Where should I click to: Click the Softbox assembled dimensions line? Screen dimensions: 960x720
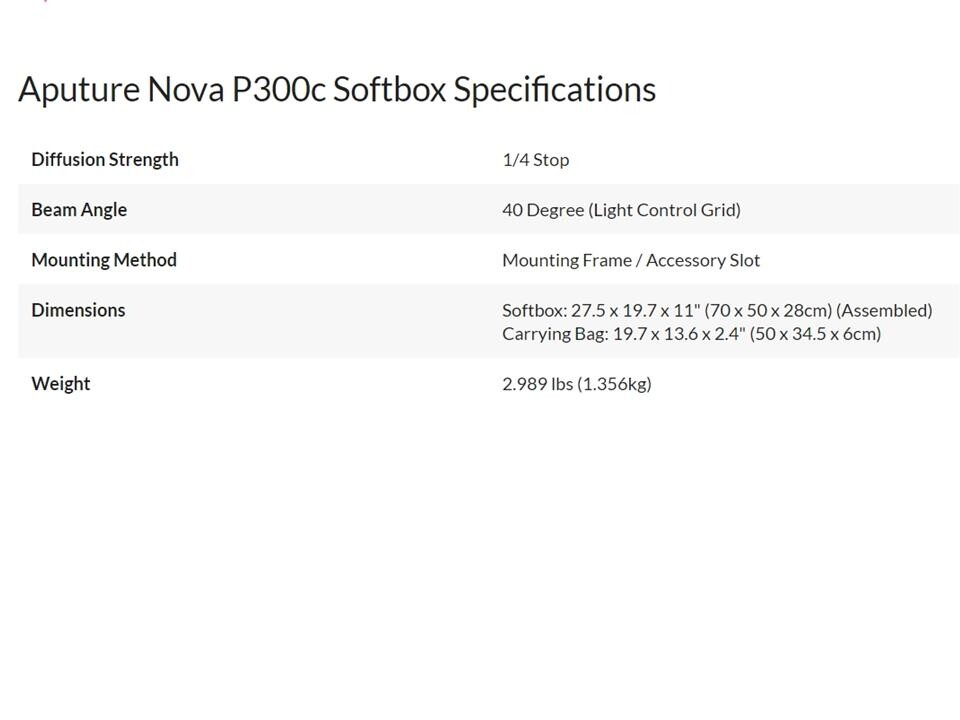(718, 310)
